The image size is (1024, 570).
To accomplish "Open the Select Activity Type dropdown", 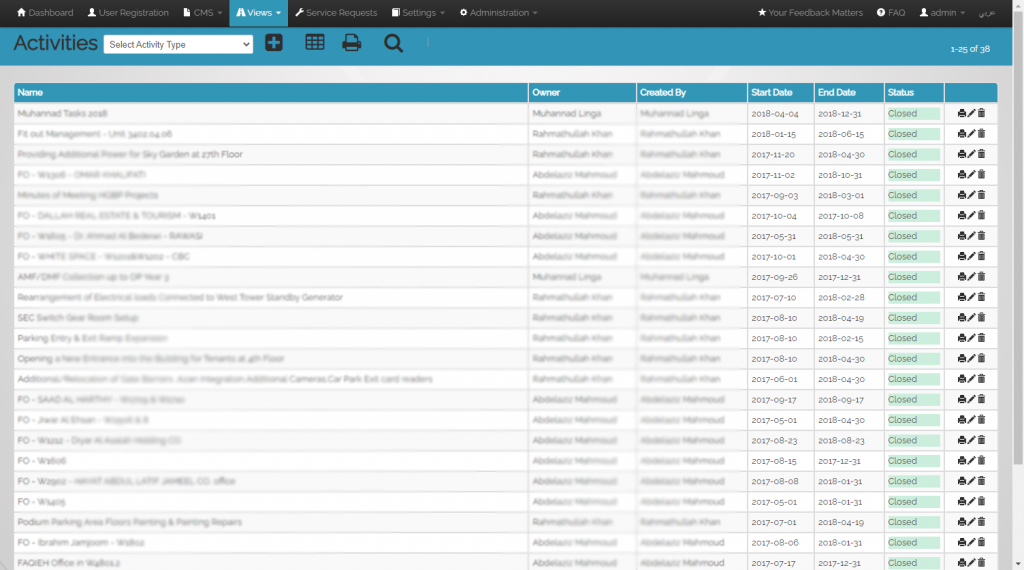I will click(178, 44).
